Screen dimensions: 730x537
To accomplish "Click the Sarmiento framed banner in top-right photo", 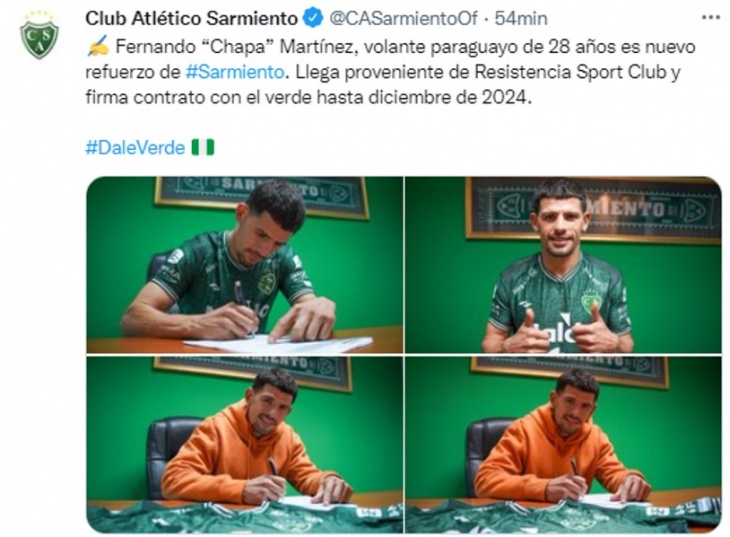I will tap(593, 211).
